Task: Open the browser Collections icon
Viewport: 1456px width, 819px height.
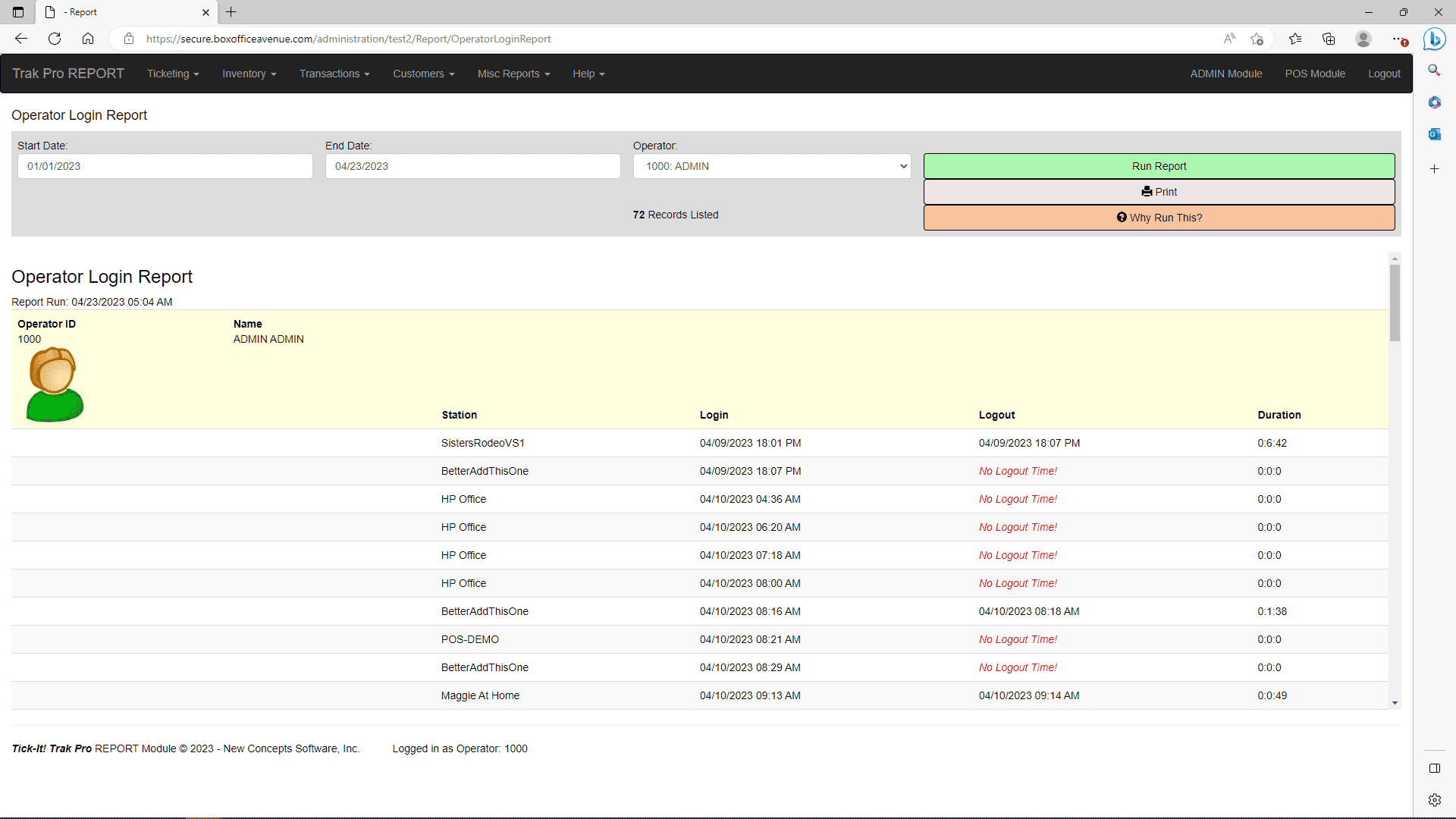Action: pyautogui.click(x=1329, y=39)
